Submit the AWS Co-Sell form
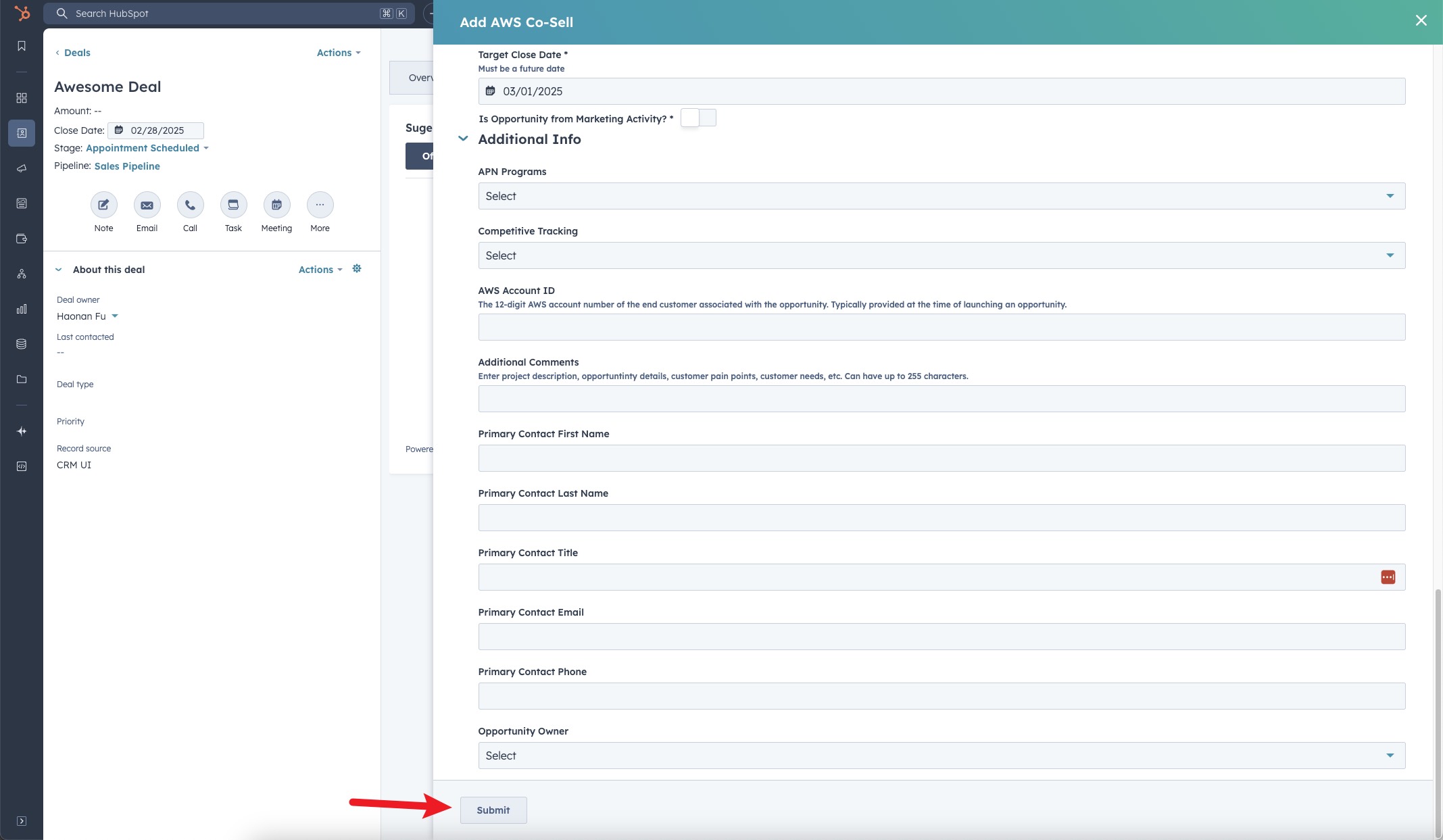 click(493, 810)
